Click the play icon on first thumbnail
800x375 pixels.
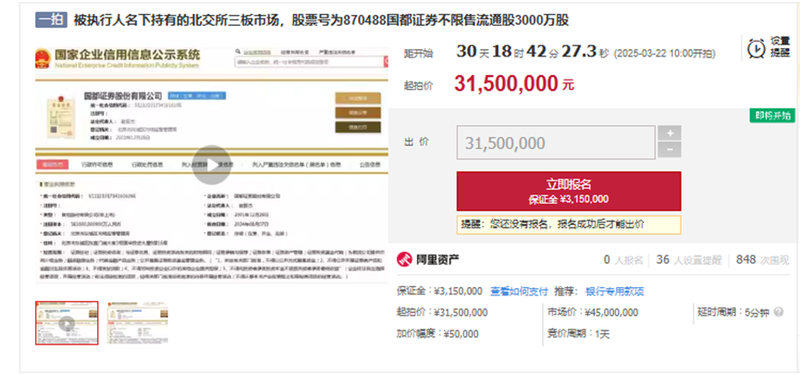tap(67, 323)
